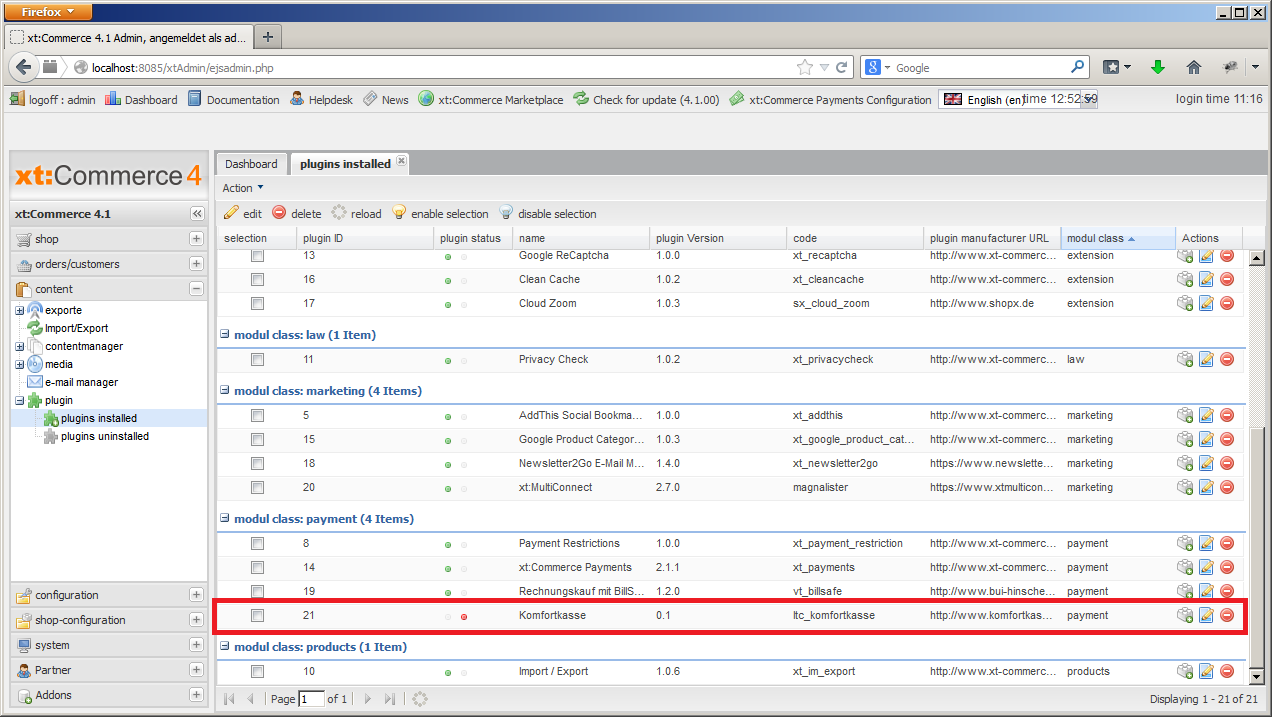
Task: Go to first page in paging bar
Action: tap(231, 699)
